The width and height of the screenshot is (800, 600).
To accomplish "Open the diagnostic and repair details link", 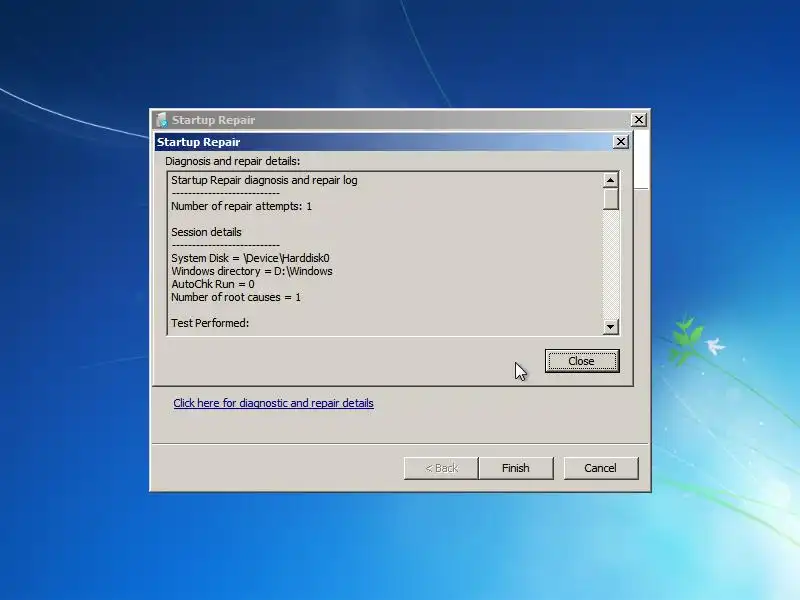I will (273, 403).
